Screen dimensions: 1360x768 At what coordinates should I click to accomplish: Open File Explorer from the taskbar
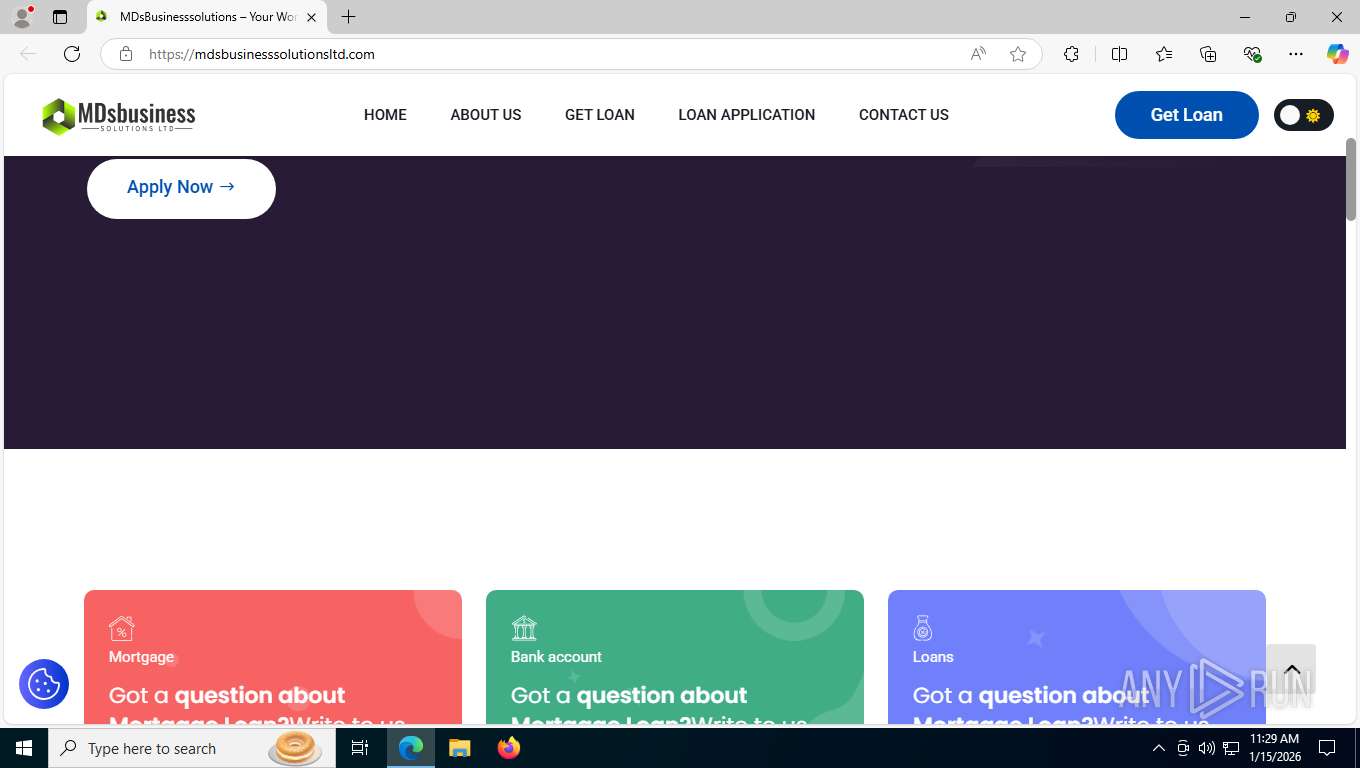point(459,748)
